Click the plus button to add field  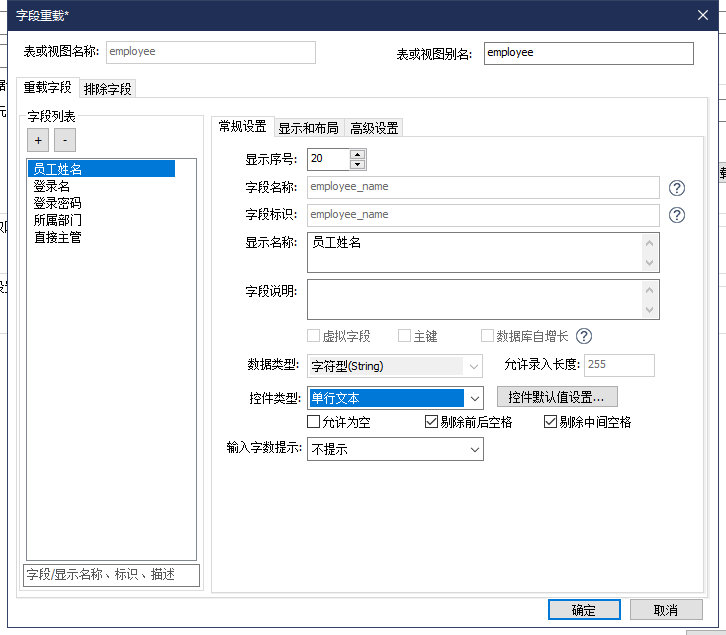click(39, 141)
